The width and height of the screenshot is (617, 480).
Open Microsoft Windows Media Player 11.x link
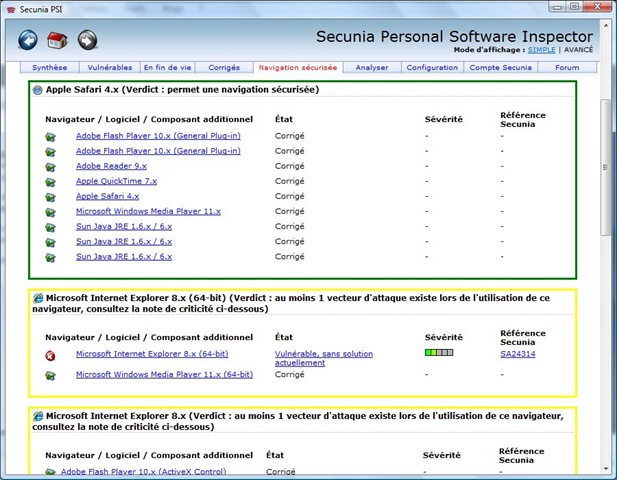point(148,211)
